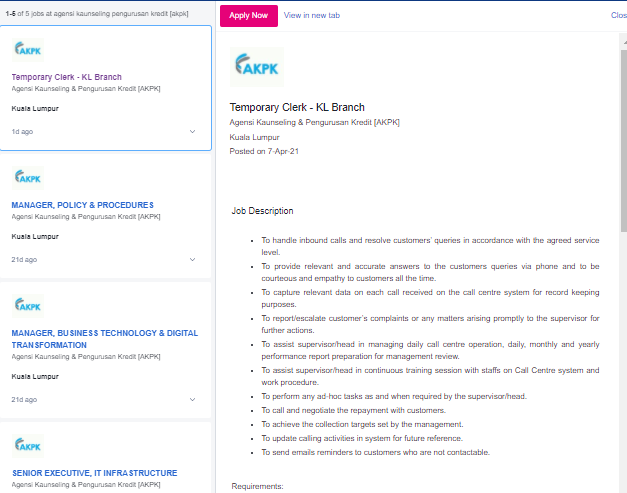Viewport: 627px width, 493px height.
Task: Click company name on Policy & Procedures card
Action: [86, 216]
